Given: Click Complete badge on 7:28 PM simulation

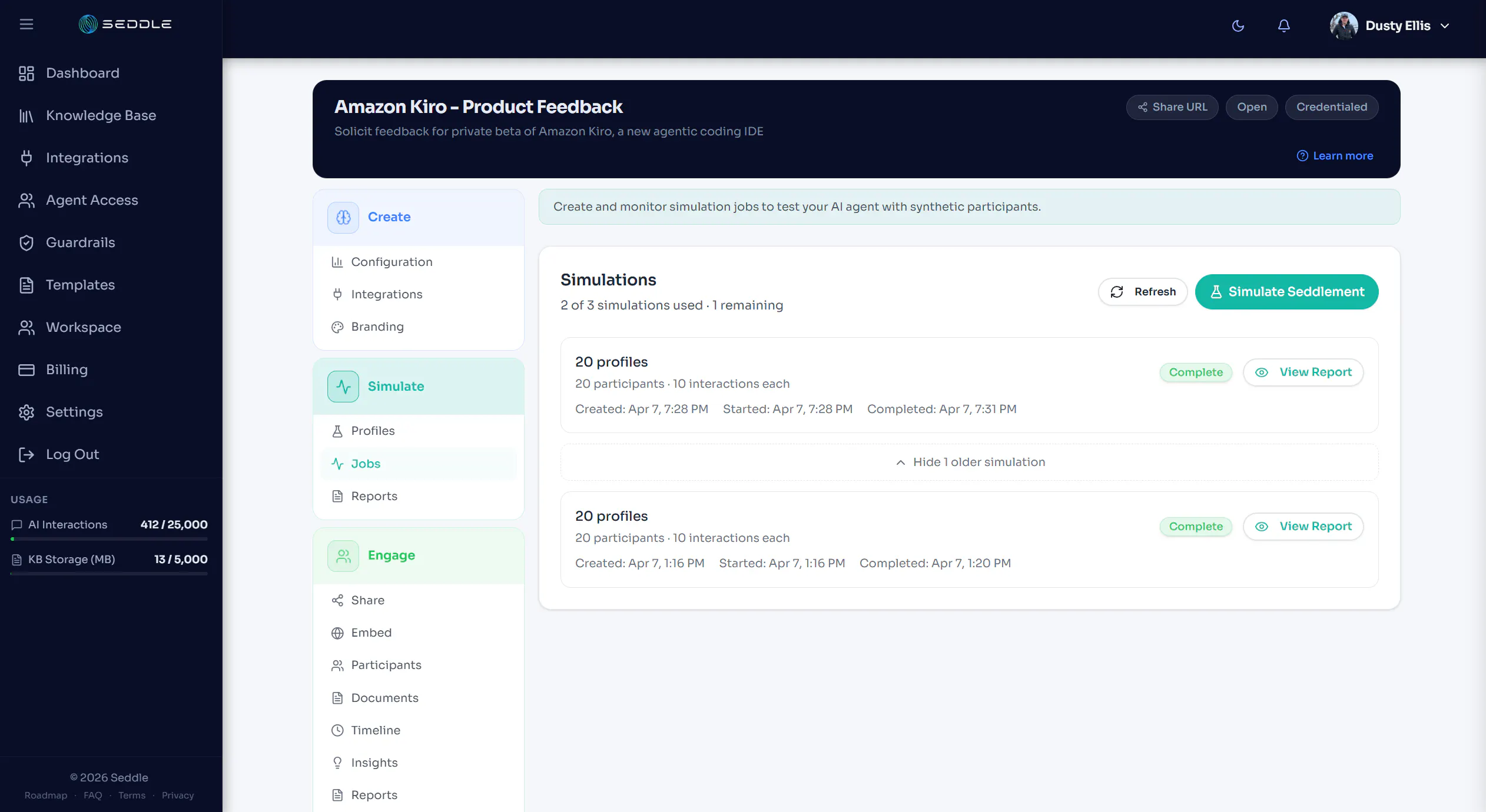Looking at the screenshot, I should [x=1196, y=372].
